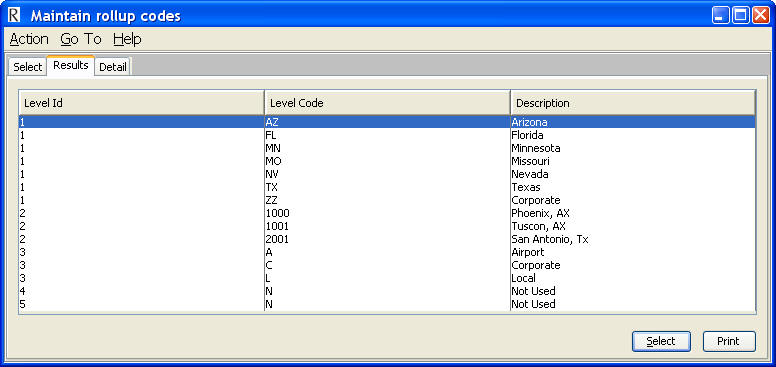Select the Nevada row
776x367 pixels.
point(387,174)
